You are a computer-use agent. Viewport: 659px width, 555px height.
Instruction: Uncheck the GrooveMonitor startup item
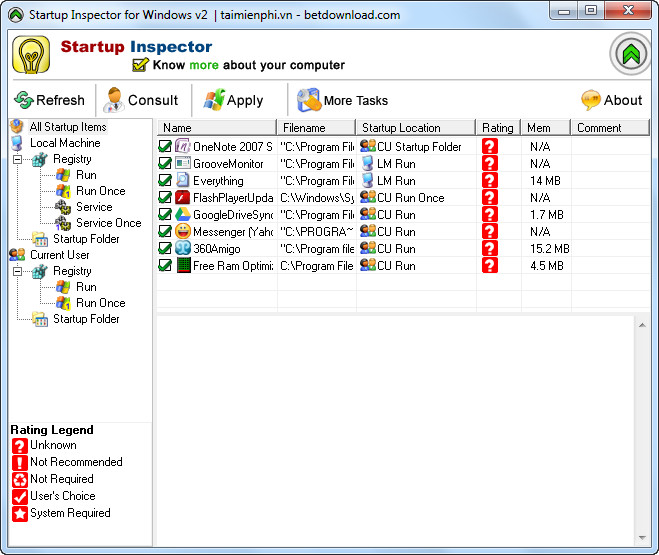(x=165, y=163)
